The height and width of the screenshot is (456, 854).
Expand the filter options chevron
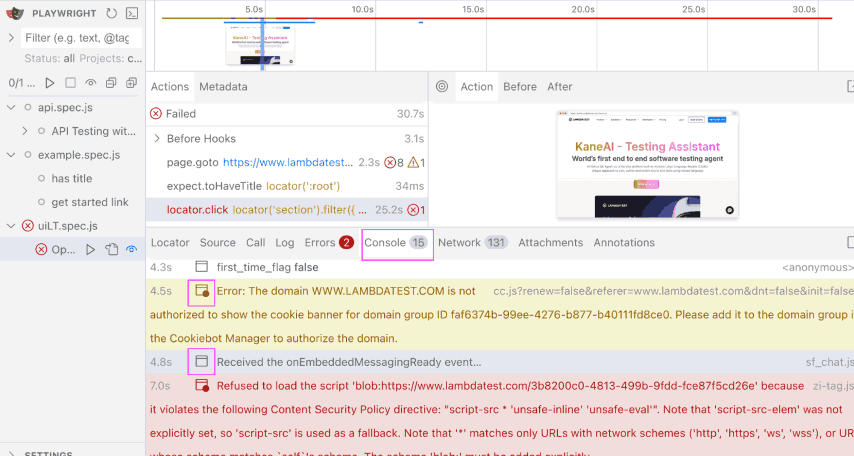11,38
